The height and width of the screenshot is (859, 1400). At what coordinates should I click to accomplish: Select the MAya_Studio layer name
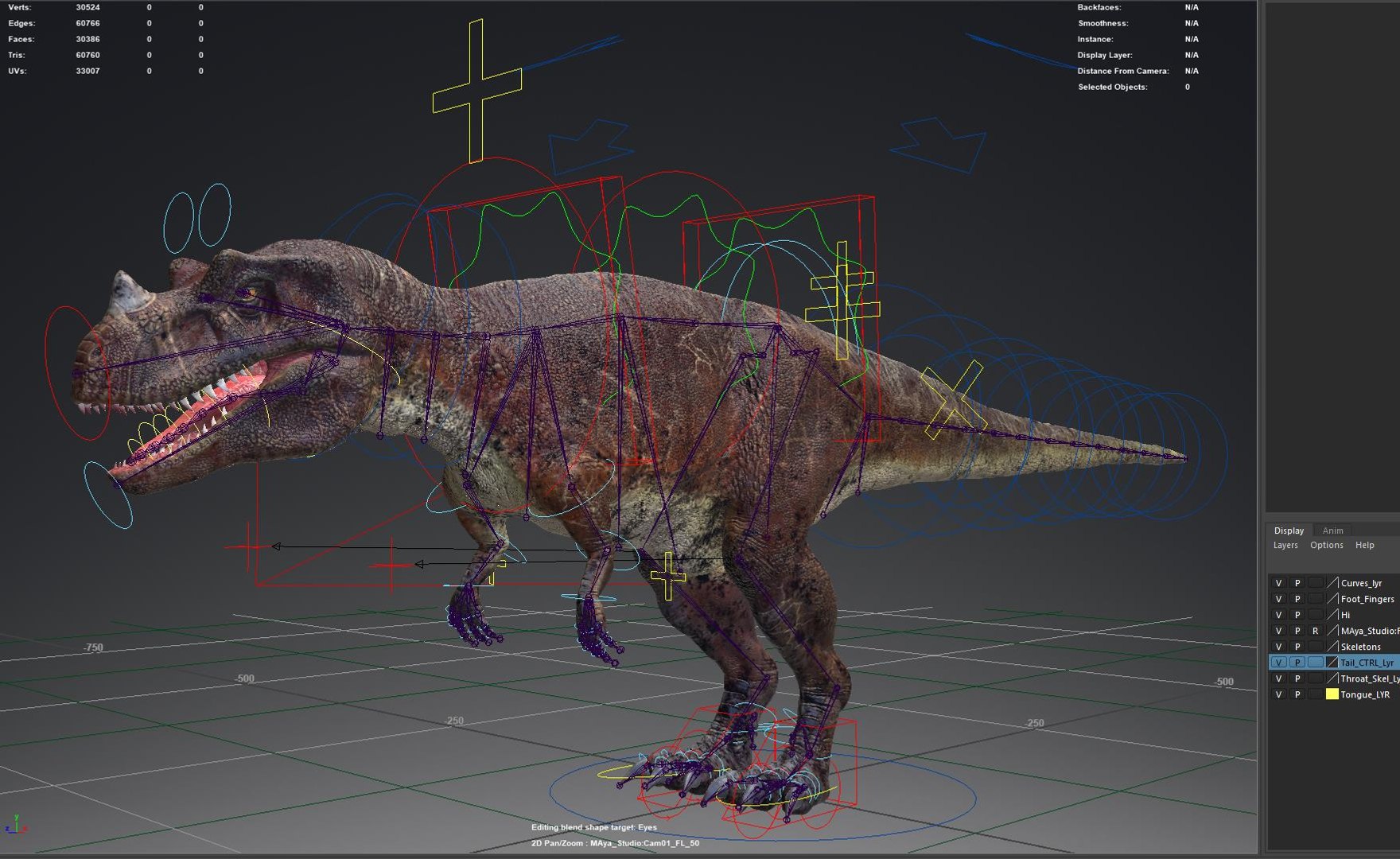[1370, 631]
